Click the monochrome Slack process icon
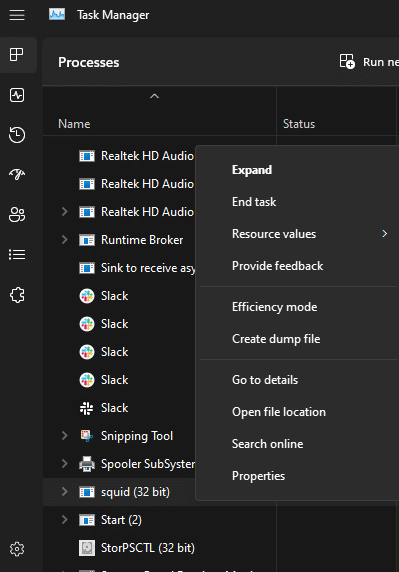 click(x=87, y=408)
